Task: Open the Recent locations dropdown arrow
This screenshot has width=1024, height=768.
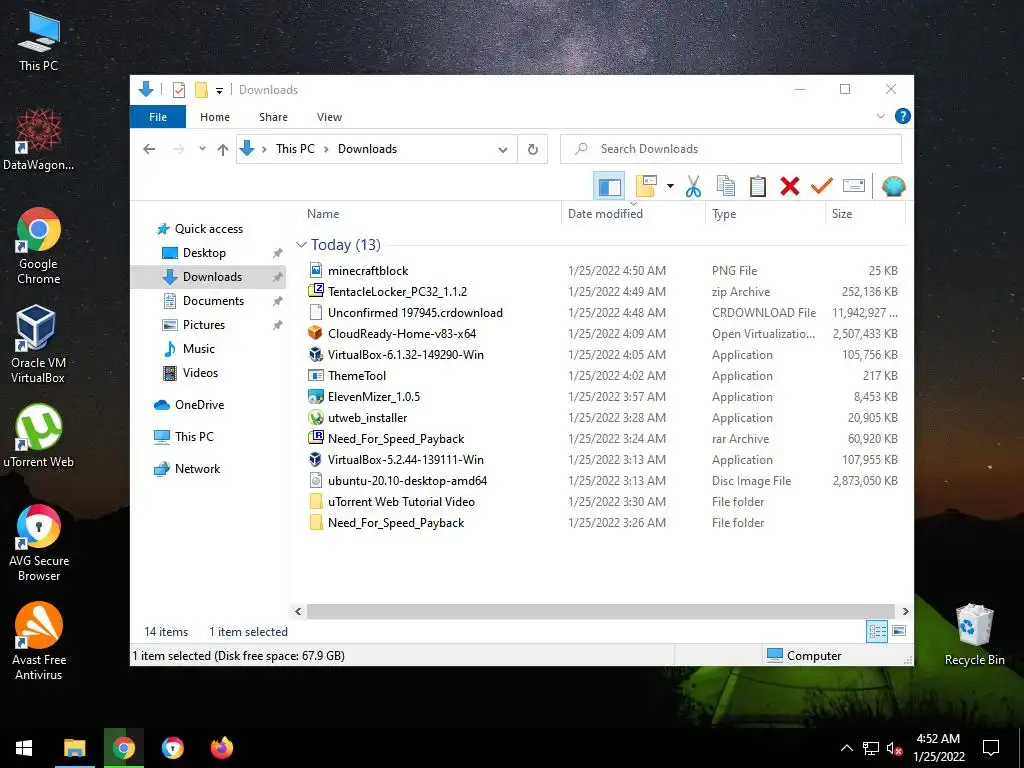Action: coord(202,149)
